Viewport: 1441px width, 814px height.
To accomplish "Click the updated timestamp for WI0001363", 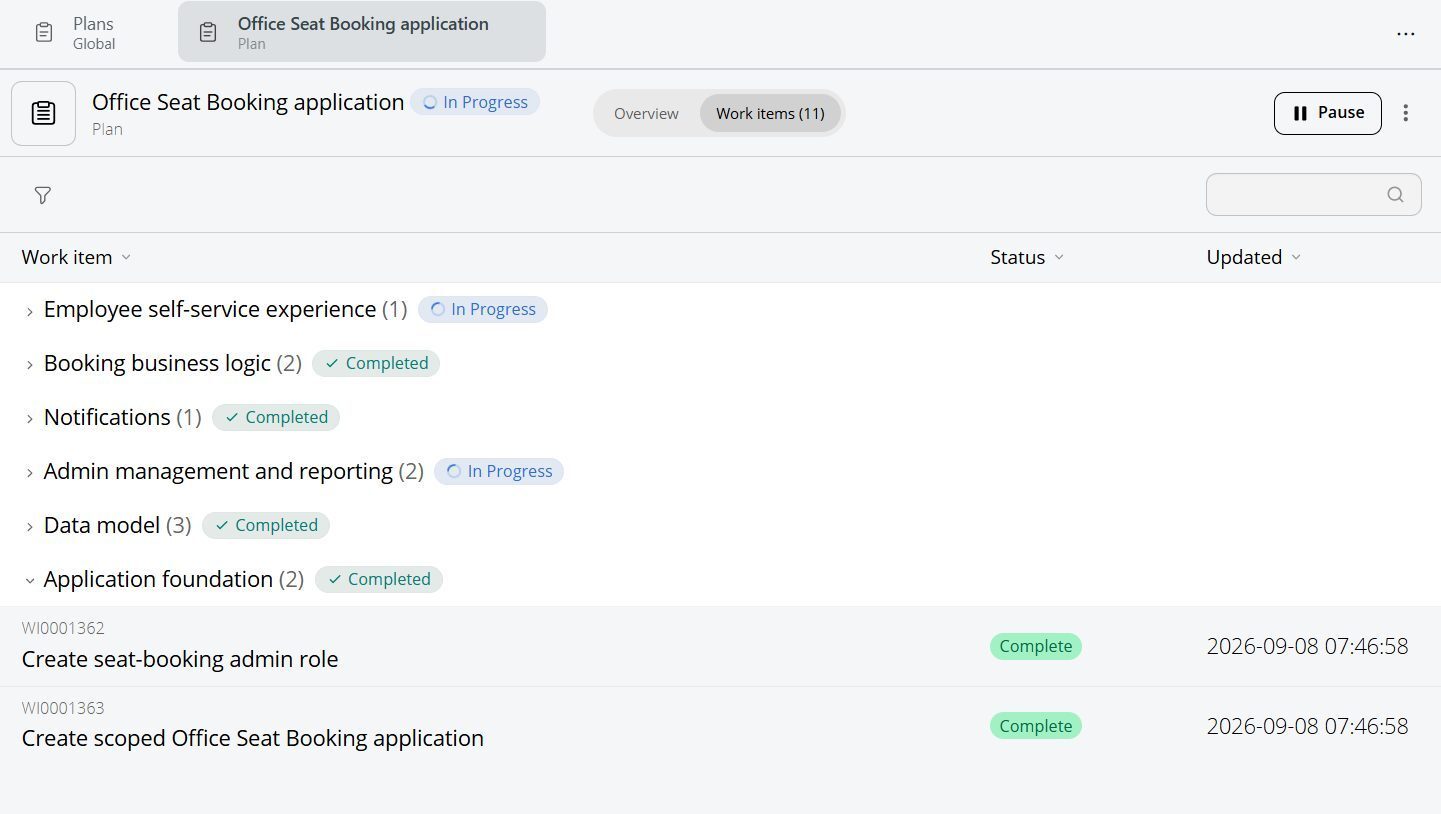I will pos(1307,726).
